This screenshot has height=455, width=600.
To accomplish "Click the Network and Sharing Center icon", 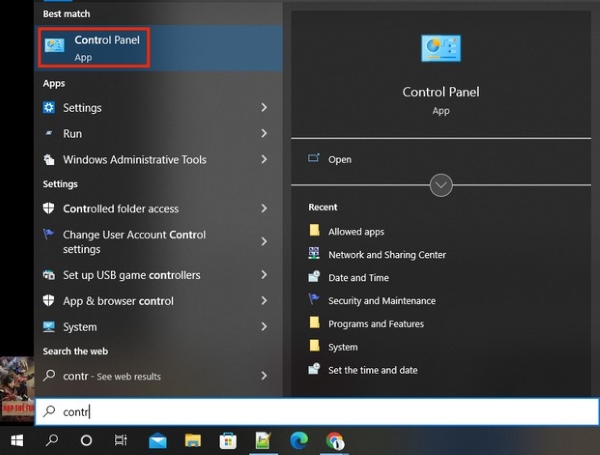I will (314, 253).
